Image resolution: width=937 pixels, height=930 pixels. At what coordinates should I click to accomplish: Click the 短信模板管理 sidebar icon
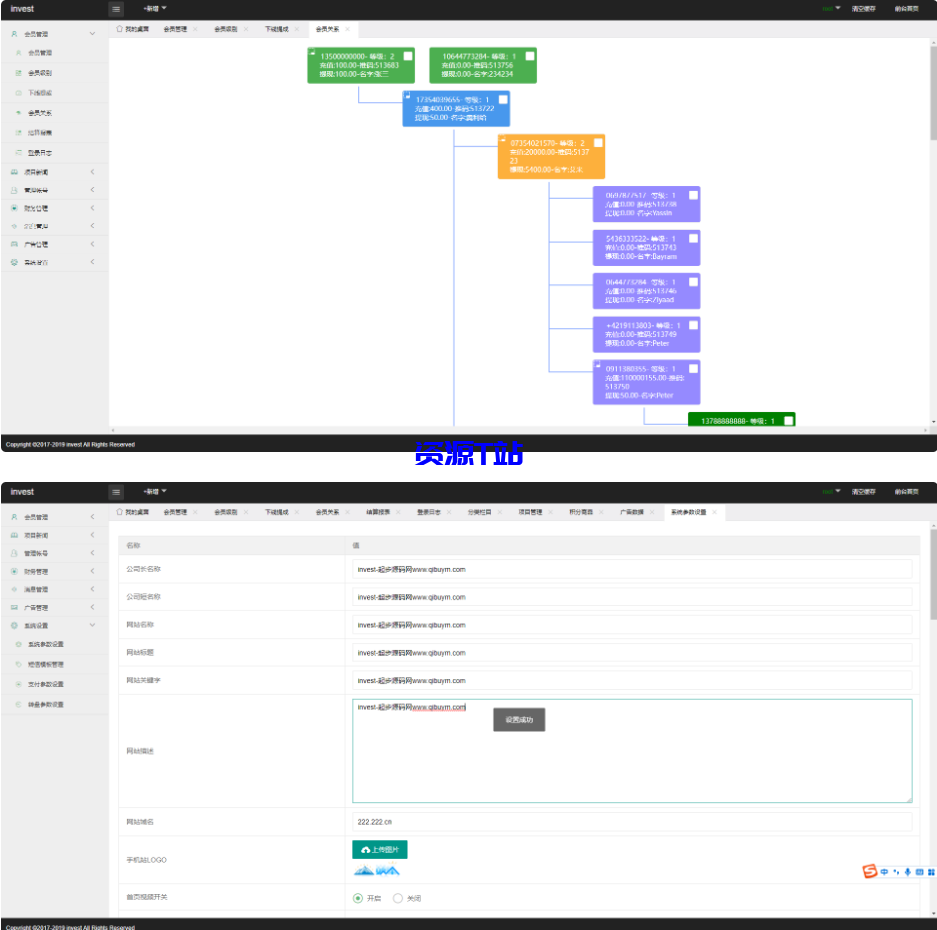19,664
